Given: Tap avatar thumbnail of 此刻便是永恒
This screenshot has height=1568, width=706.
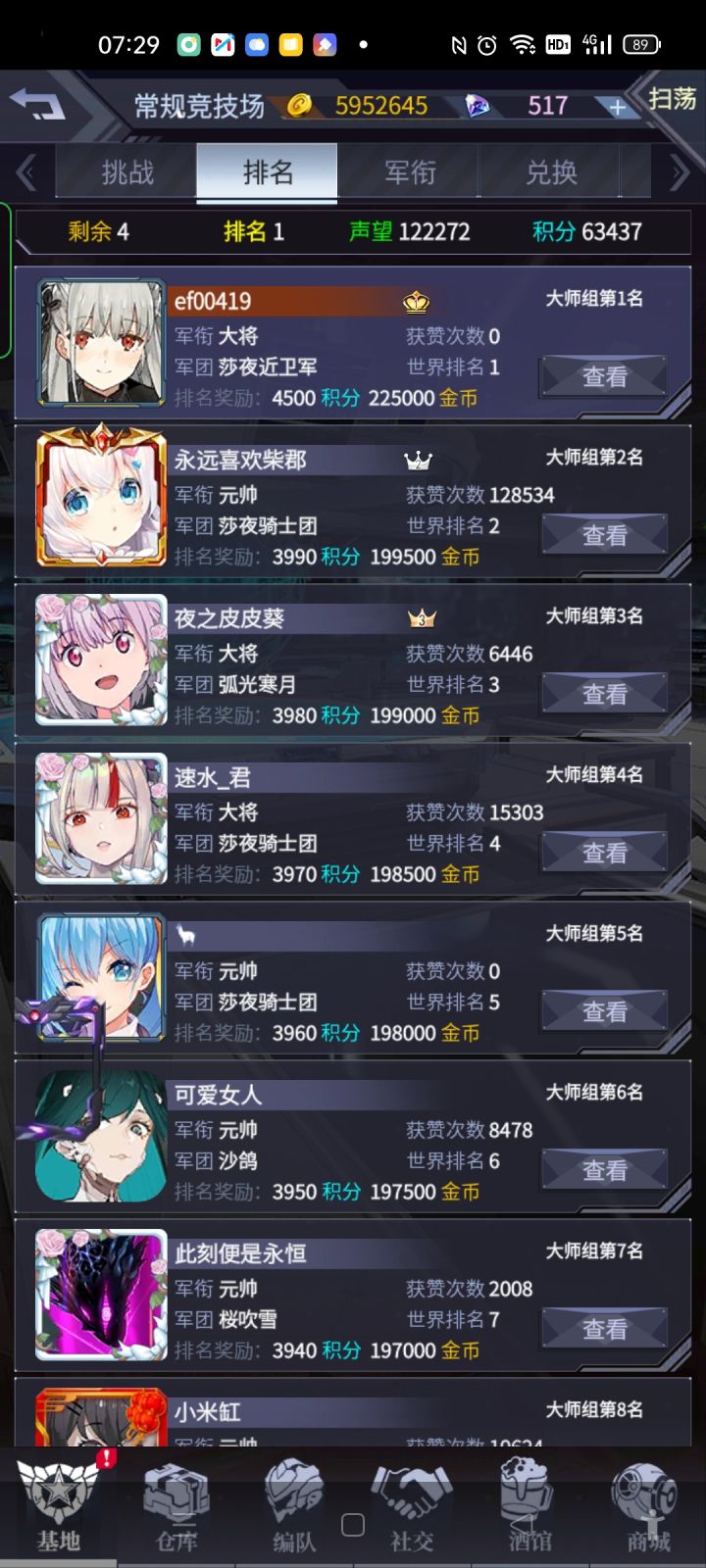Looking at the screenshot, I should click(101, 1295).
